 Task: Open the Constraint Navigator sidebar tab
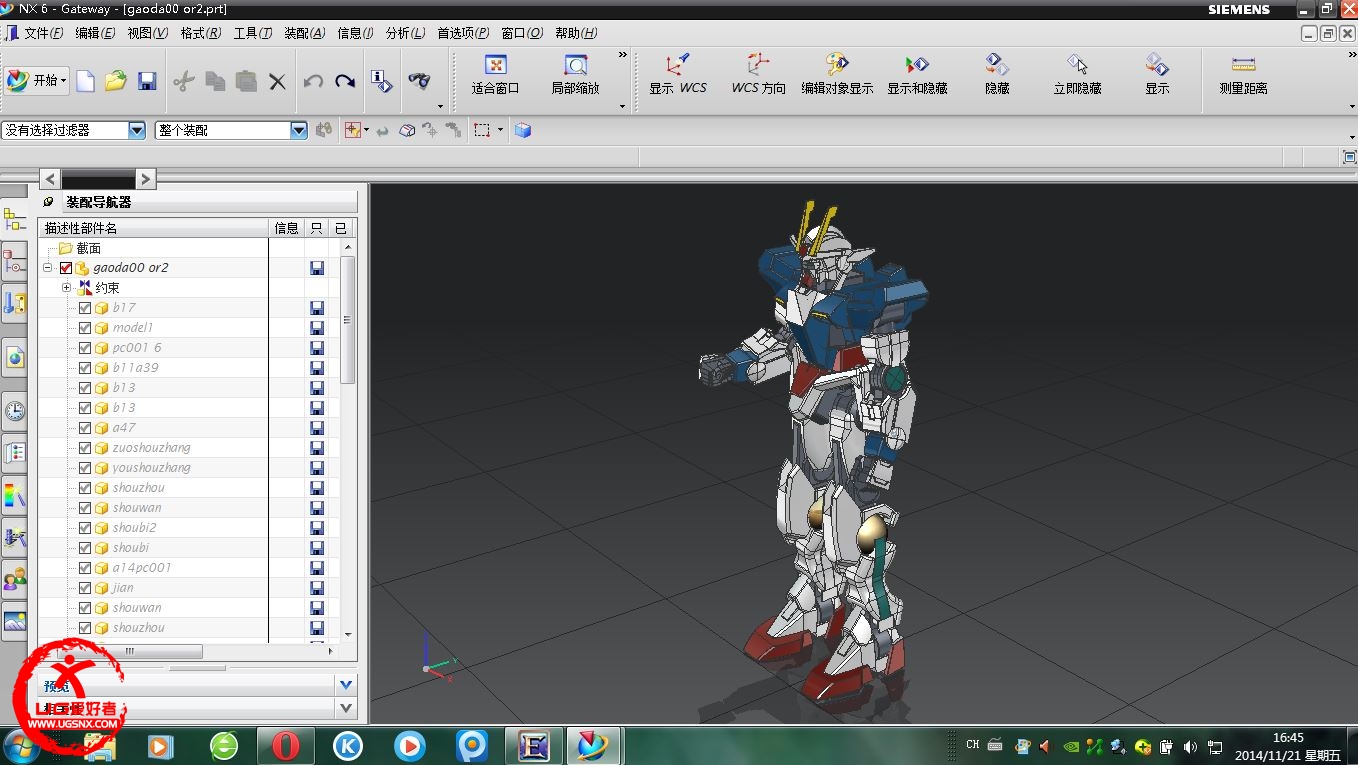coord(14,264)
